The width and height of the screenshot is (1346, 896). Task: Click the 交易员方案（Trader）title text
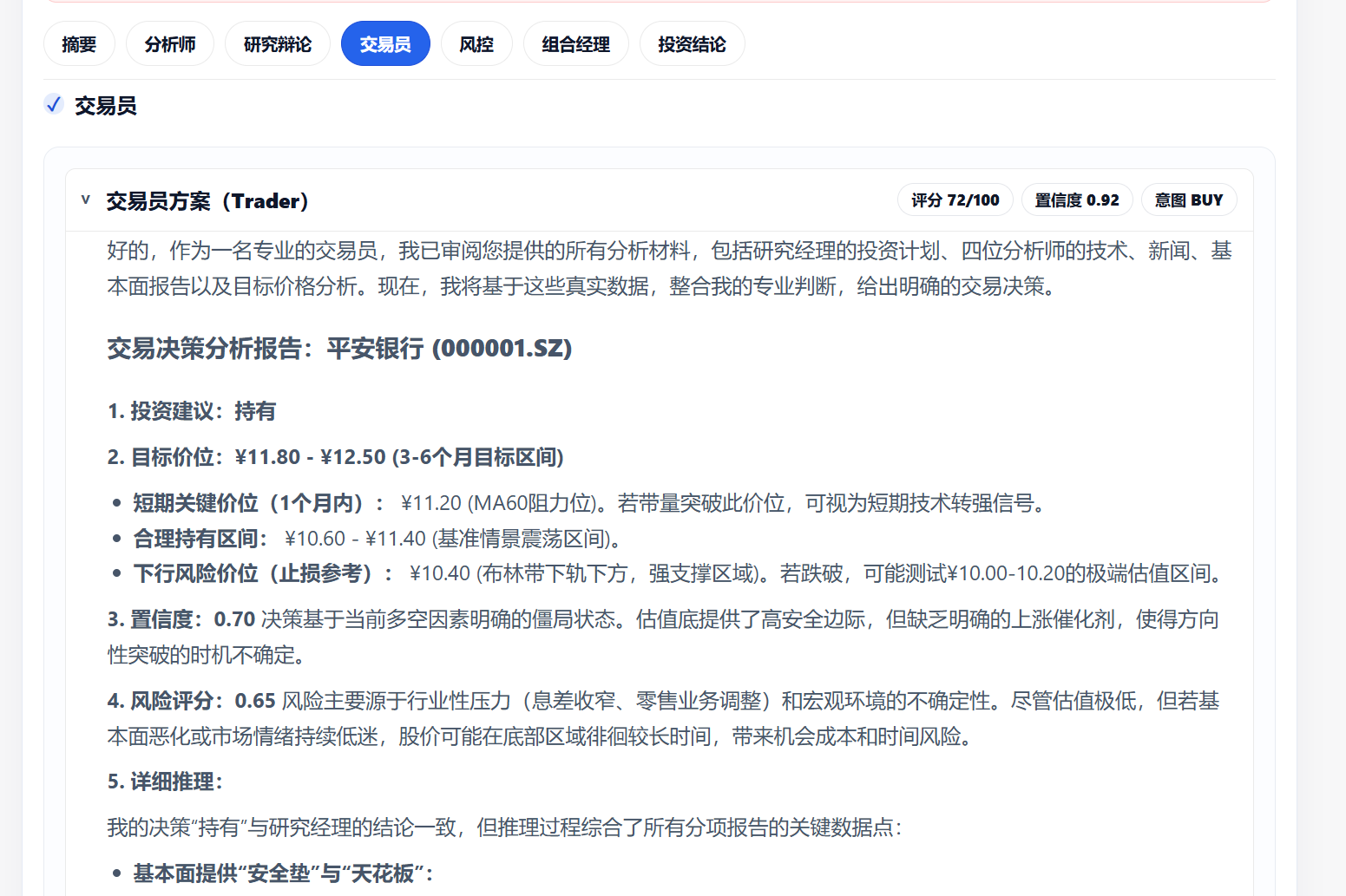coord(208,201)
